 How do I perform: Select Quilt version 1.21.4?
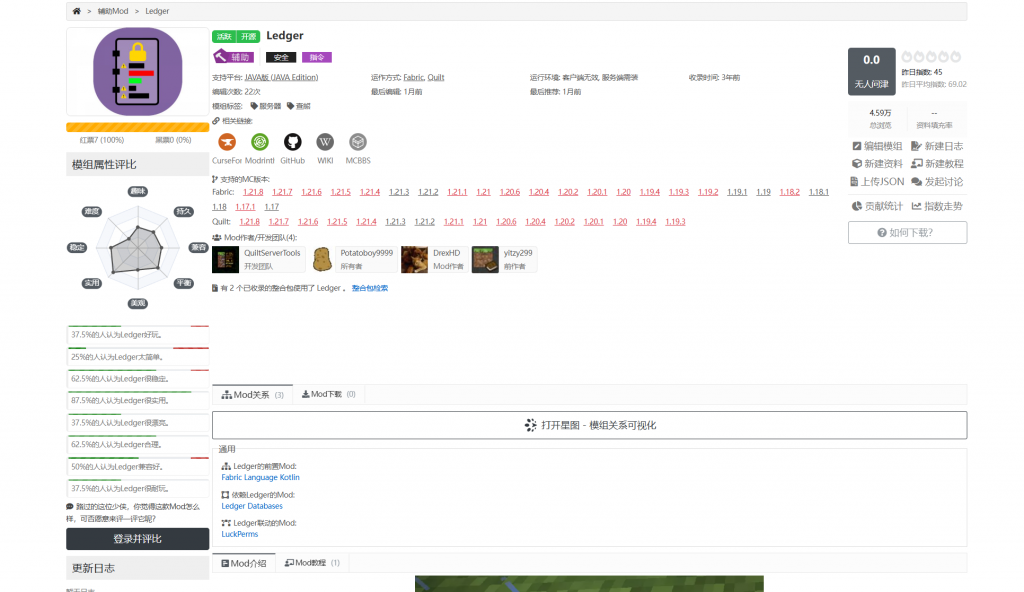pyautogui.click(x=366, y=222)
